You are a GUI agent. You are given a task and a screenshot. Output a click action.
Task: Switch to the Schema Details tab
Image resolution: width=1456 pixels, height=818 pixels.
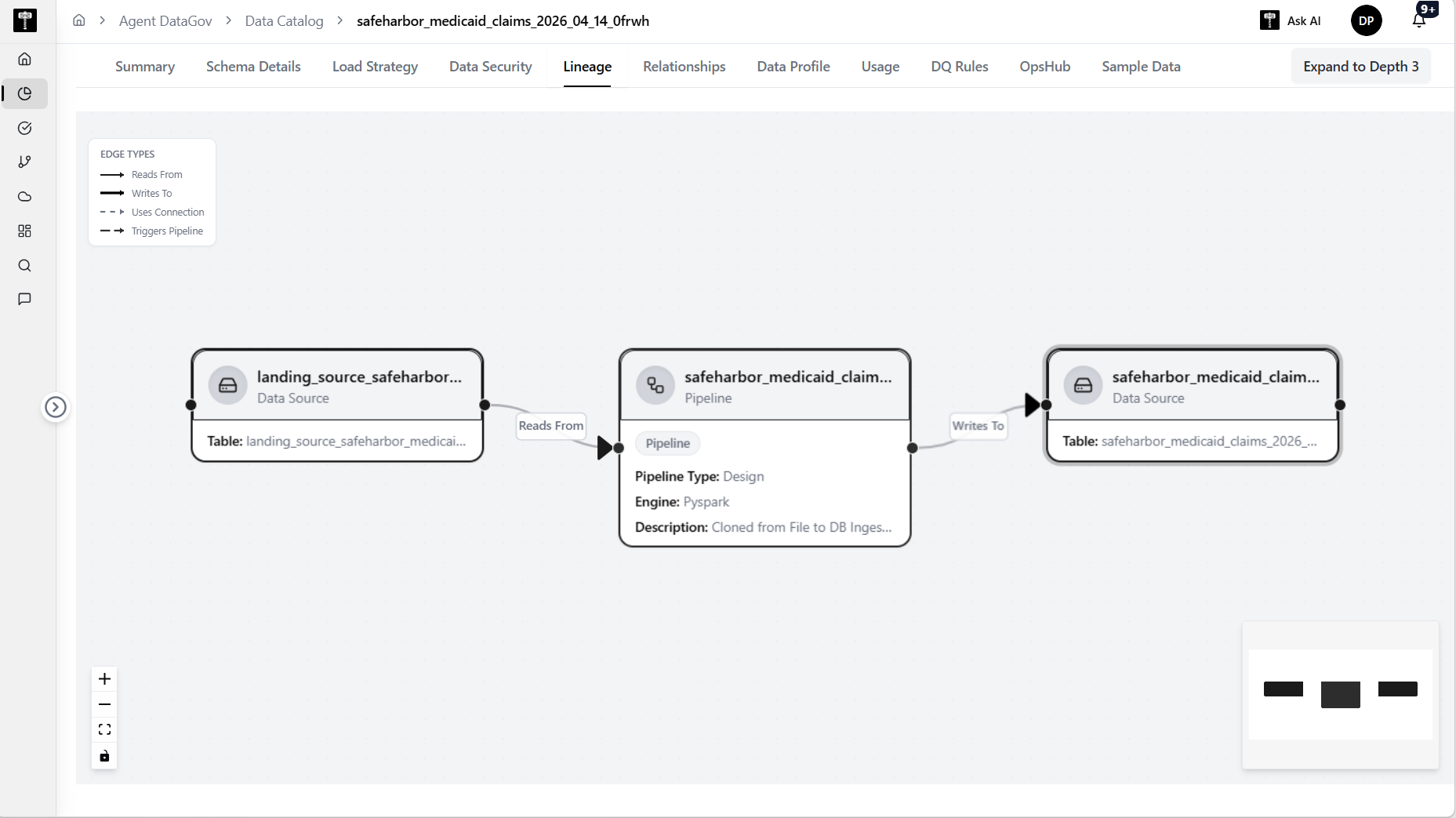coord(253,67)
